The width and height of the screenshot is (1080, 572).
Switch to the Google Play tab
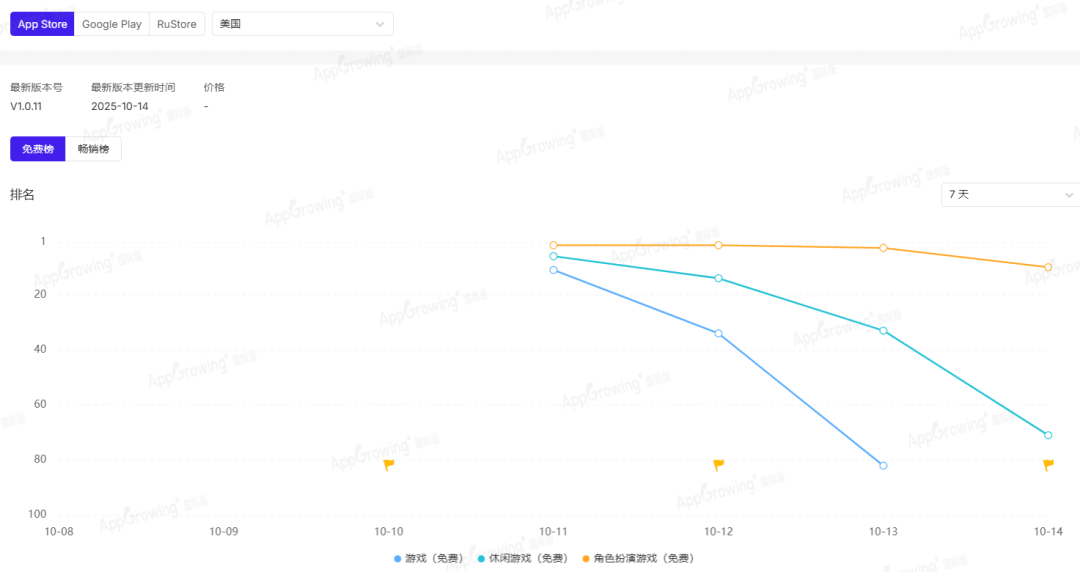tap(112, 24)
